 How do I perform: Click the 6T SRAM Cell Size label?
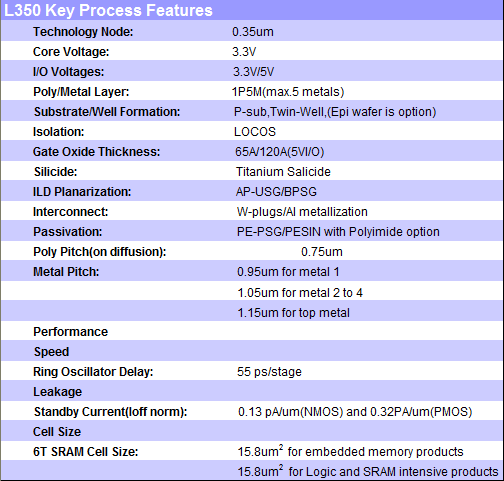click(86, 452)
